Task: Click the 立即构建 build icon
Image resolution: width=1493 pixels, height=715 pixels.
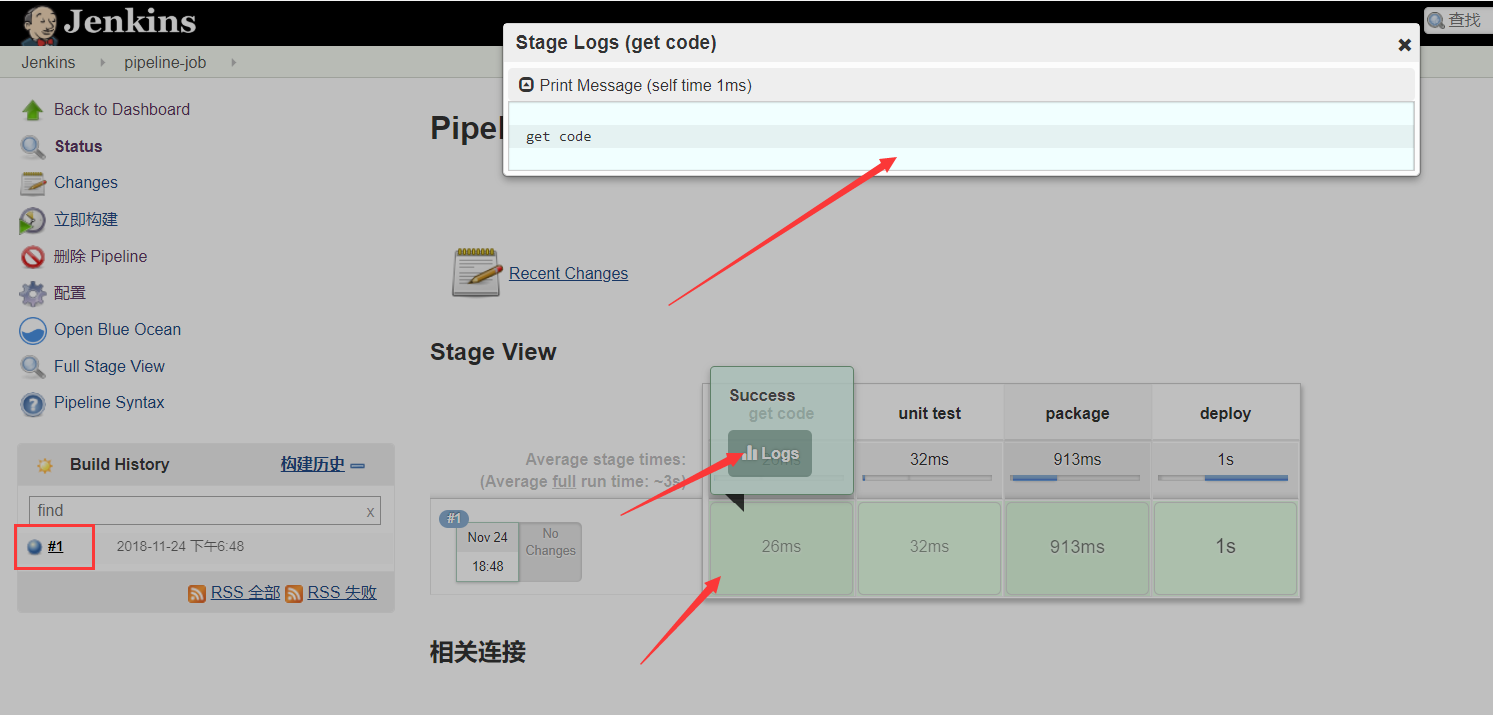Action: pyautogui.click(x=32, y=219)
